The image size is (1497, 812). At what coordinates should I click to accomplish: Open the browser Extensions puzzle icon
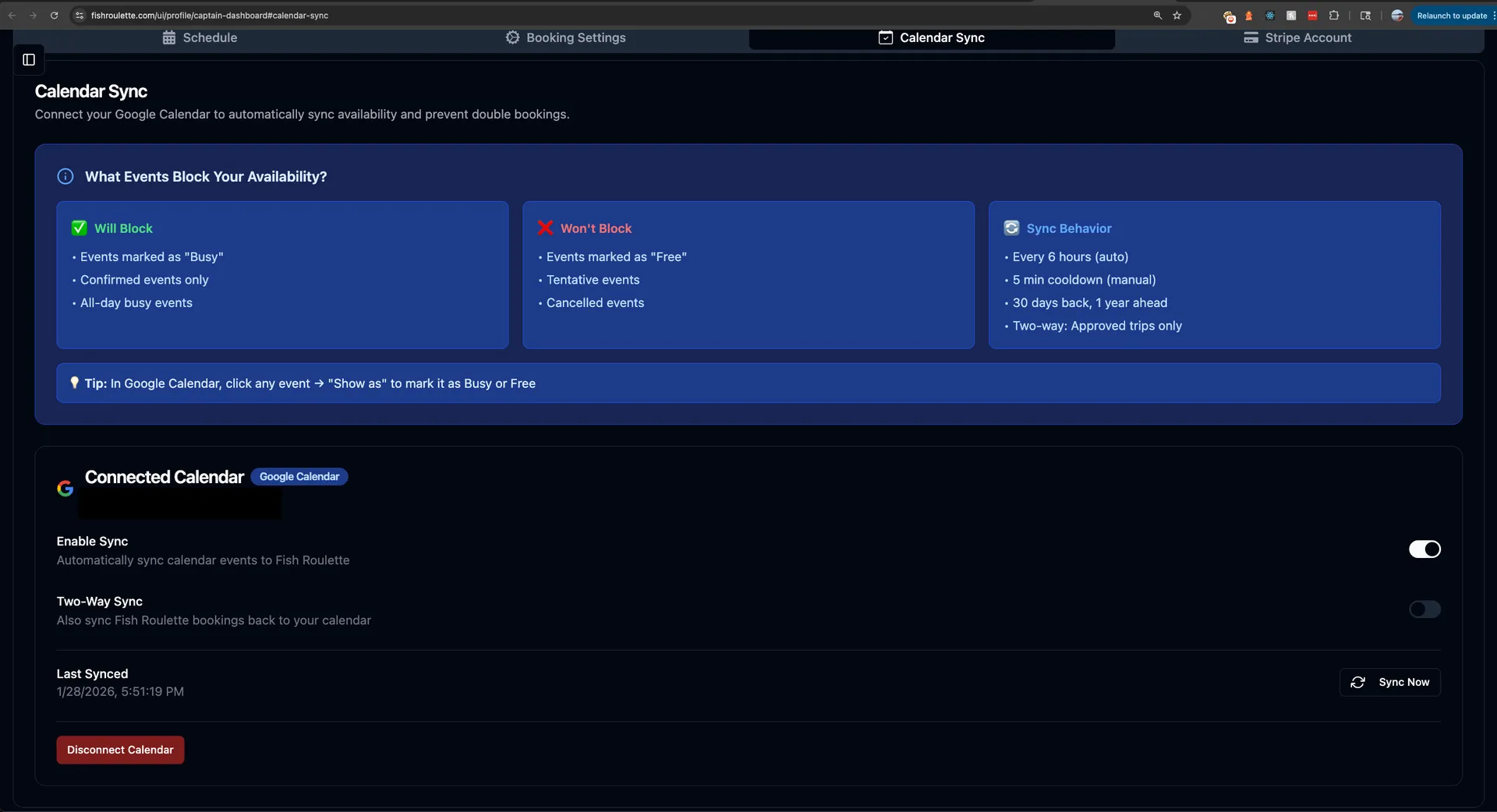[x=1334, y=16]
